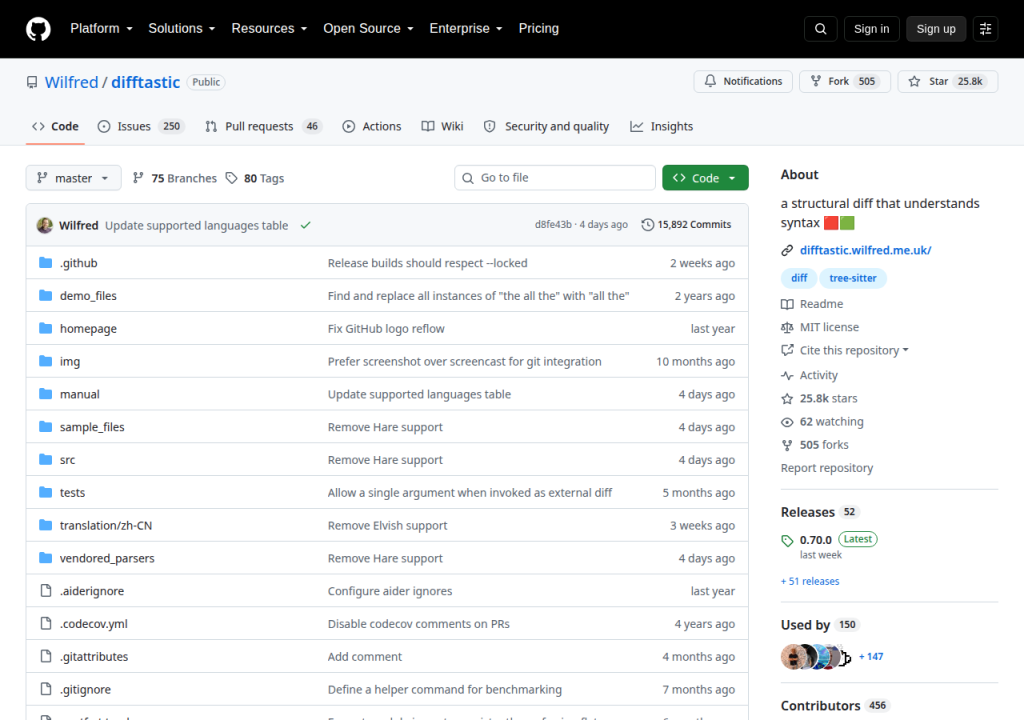Click the Report repository link
1024x720 pixels.
pos(827,468)
